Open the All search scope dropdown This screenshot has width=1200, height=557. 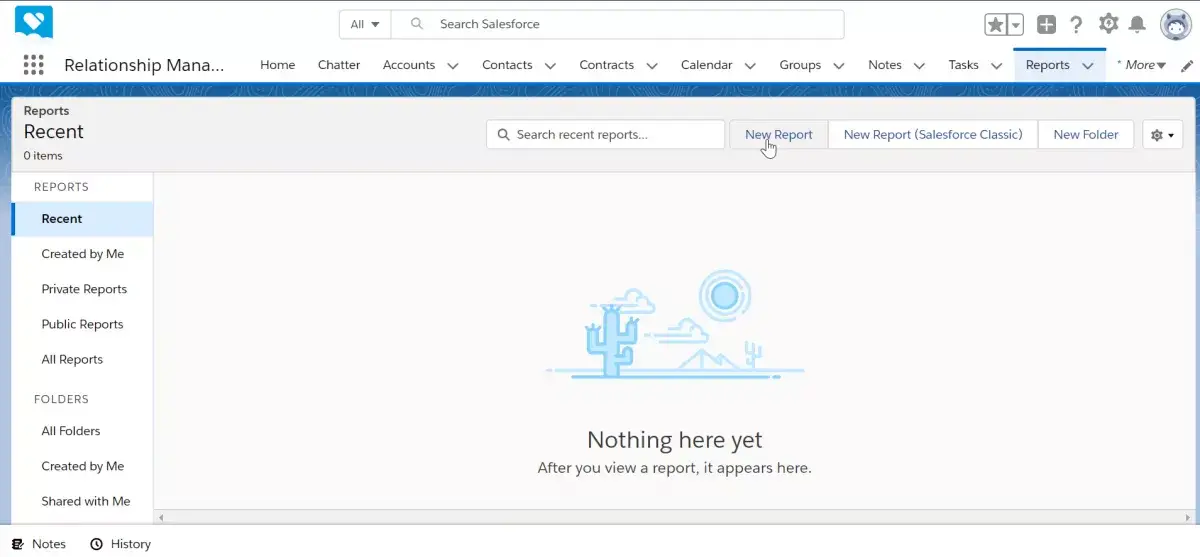365,24
